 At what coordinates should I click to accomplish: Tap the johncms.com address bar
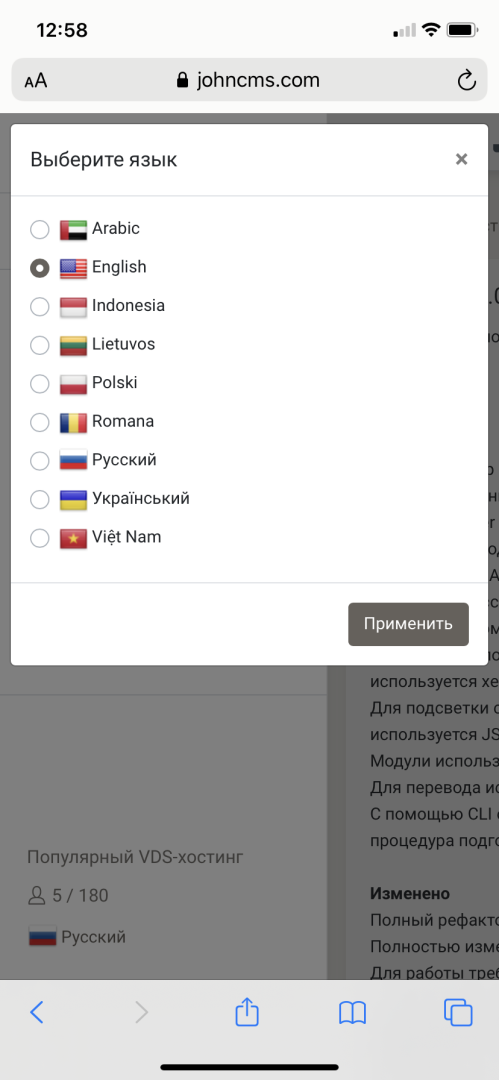pyautogui.click(x=250, y=81)
